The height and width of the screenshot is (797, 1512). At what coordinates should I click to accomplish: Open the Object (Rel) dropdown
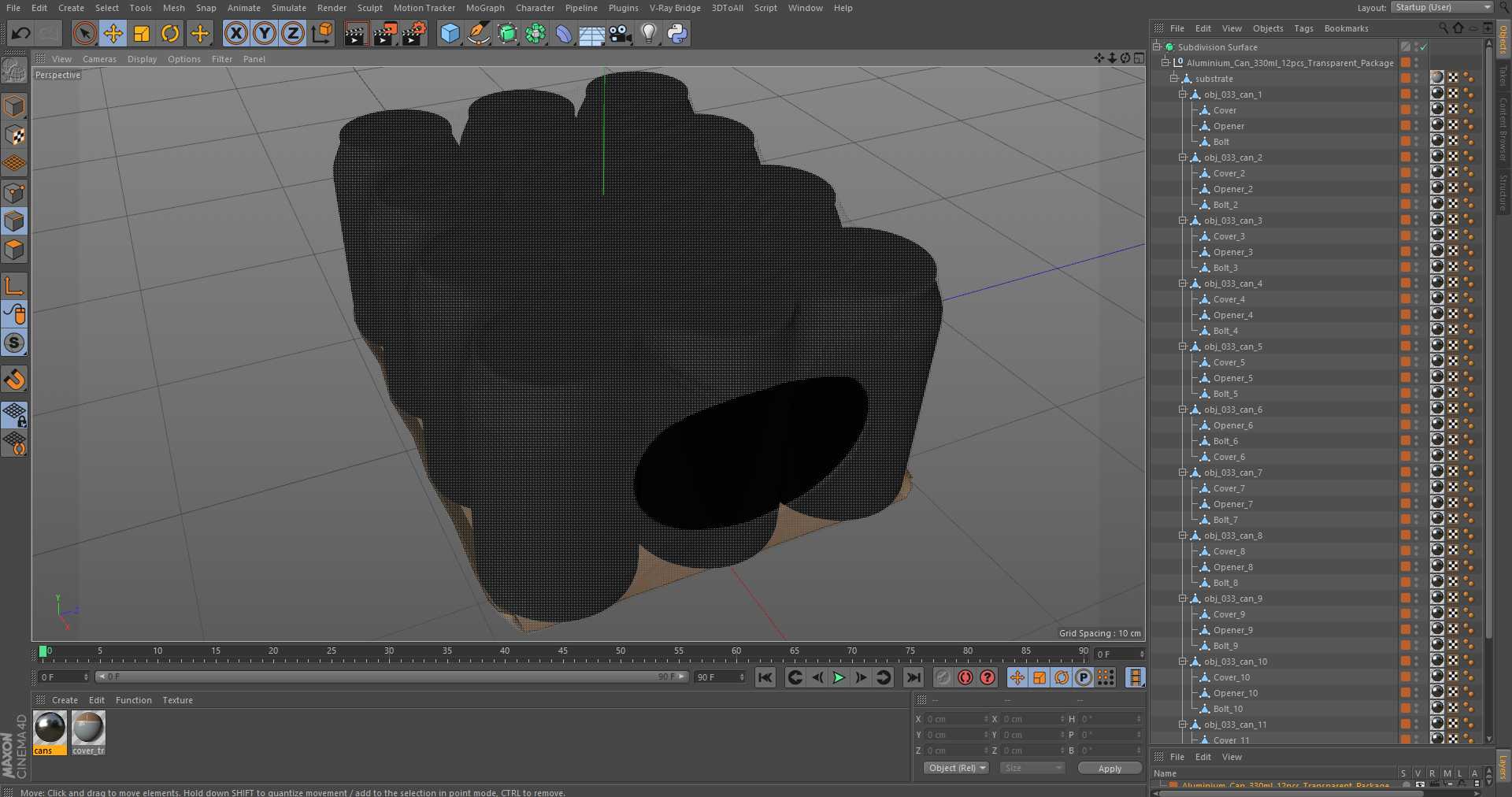[x=956, y=768]
